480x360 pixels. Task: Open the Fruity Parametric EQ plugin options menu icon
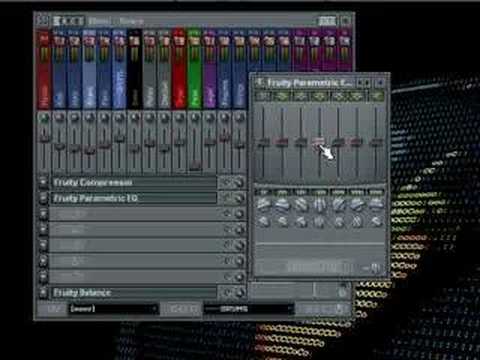pos(259,82)
